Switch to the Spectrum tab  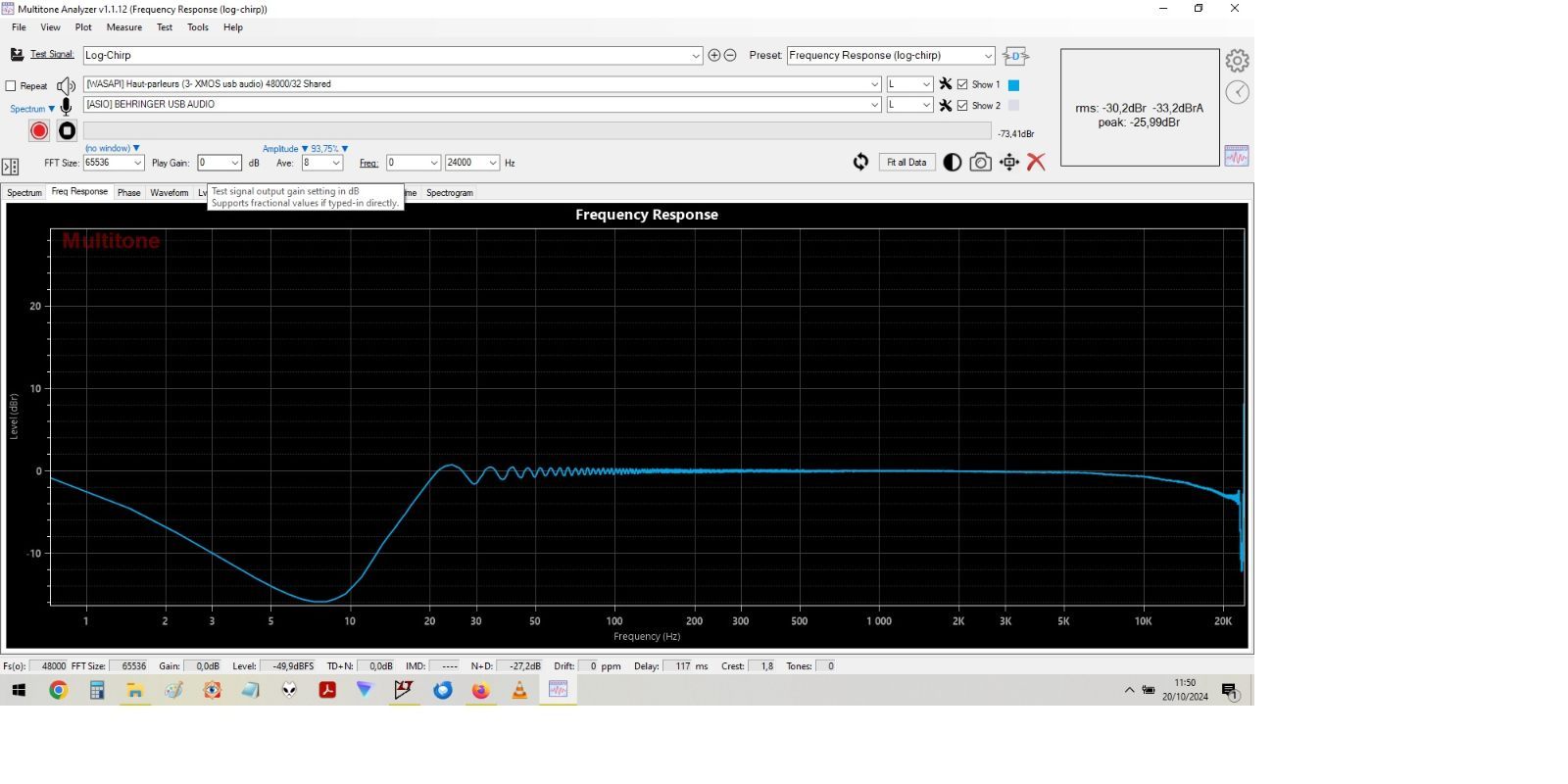point(24,193)
